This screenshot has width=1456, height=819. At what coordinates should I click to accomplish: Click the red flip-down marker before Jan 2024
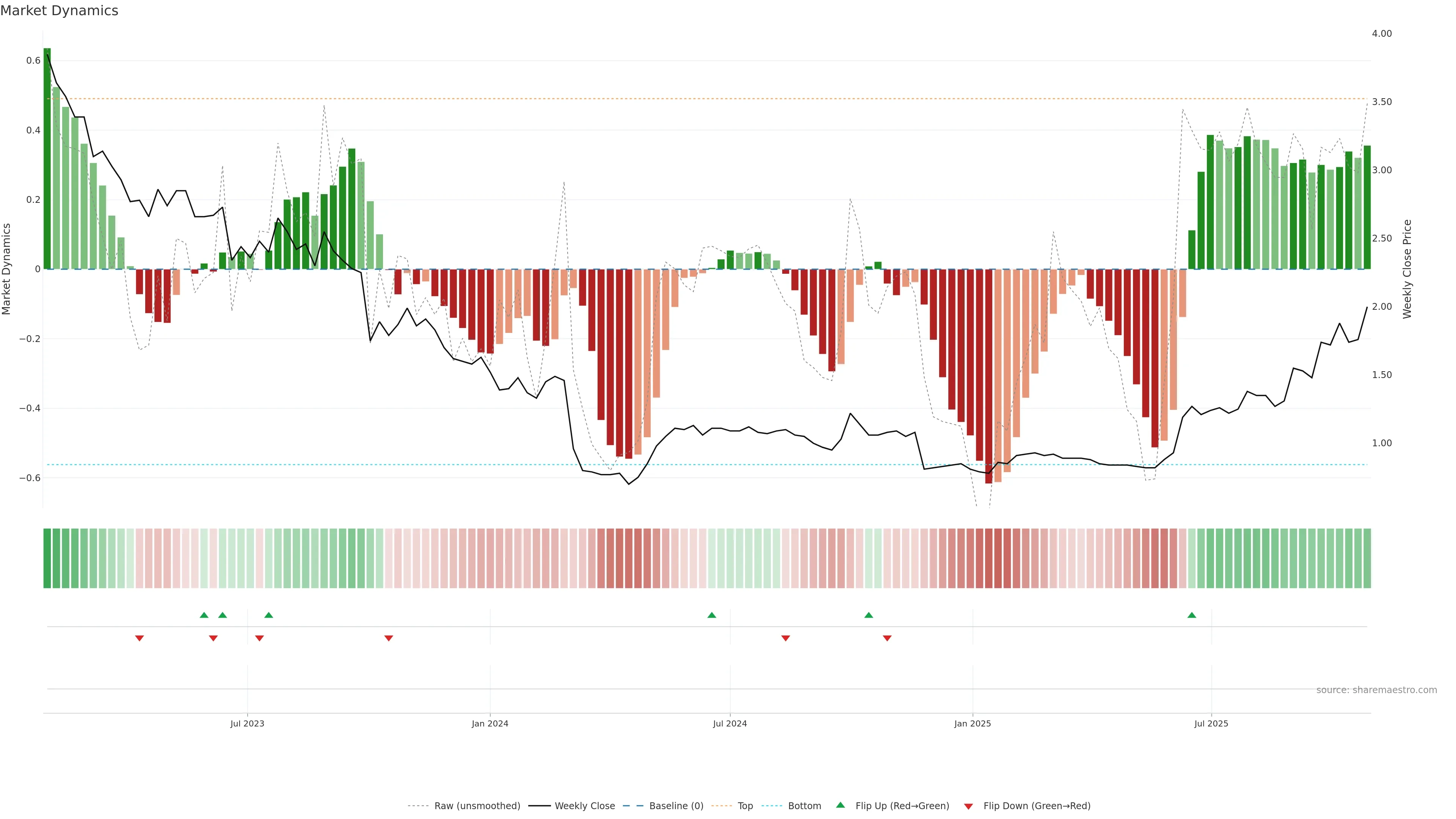click(389, 638)
